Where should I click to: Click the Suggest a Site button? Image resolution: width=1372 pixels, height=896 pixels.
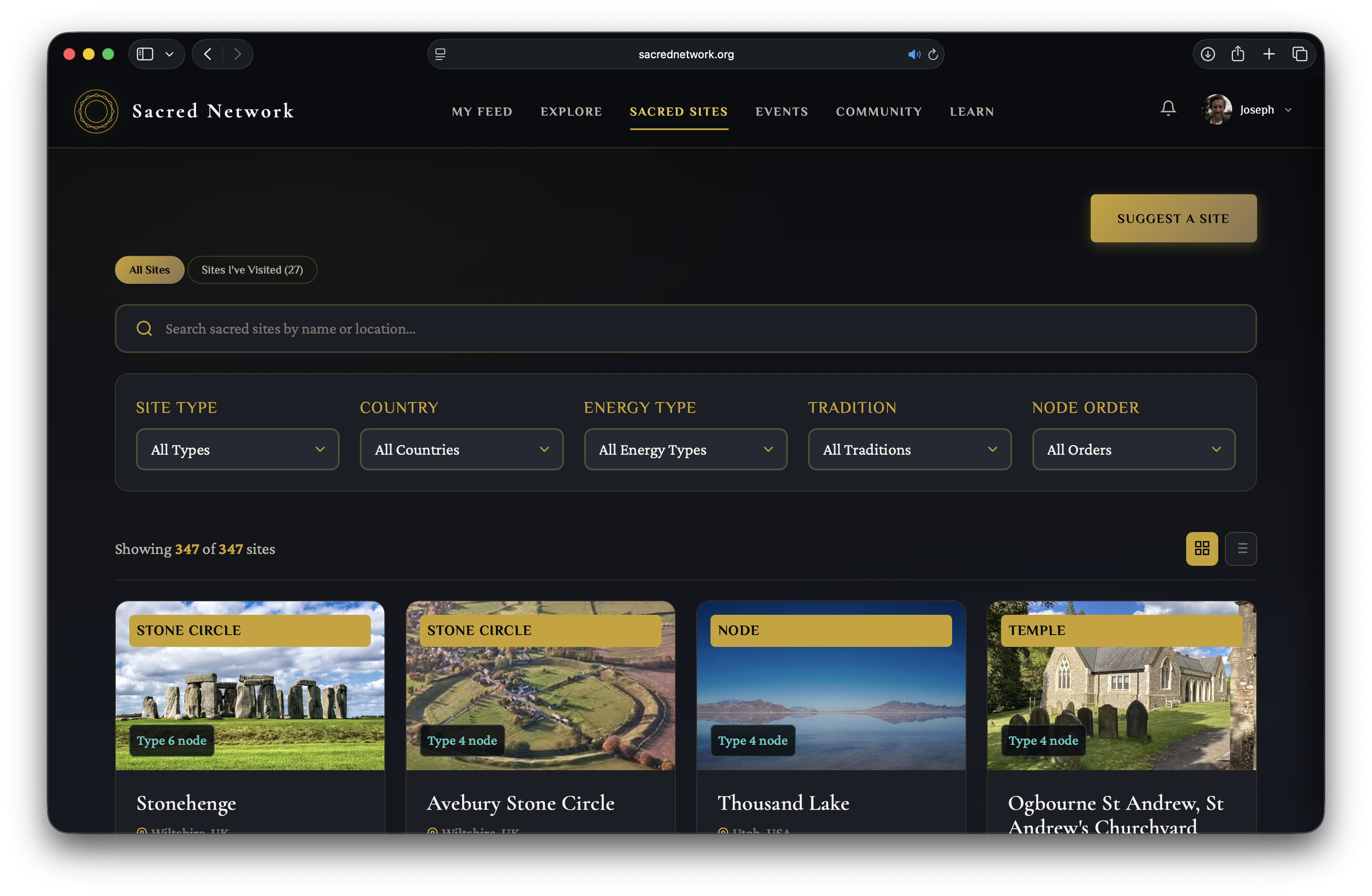click(1173, 218)
